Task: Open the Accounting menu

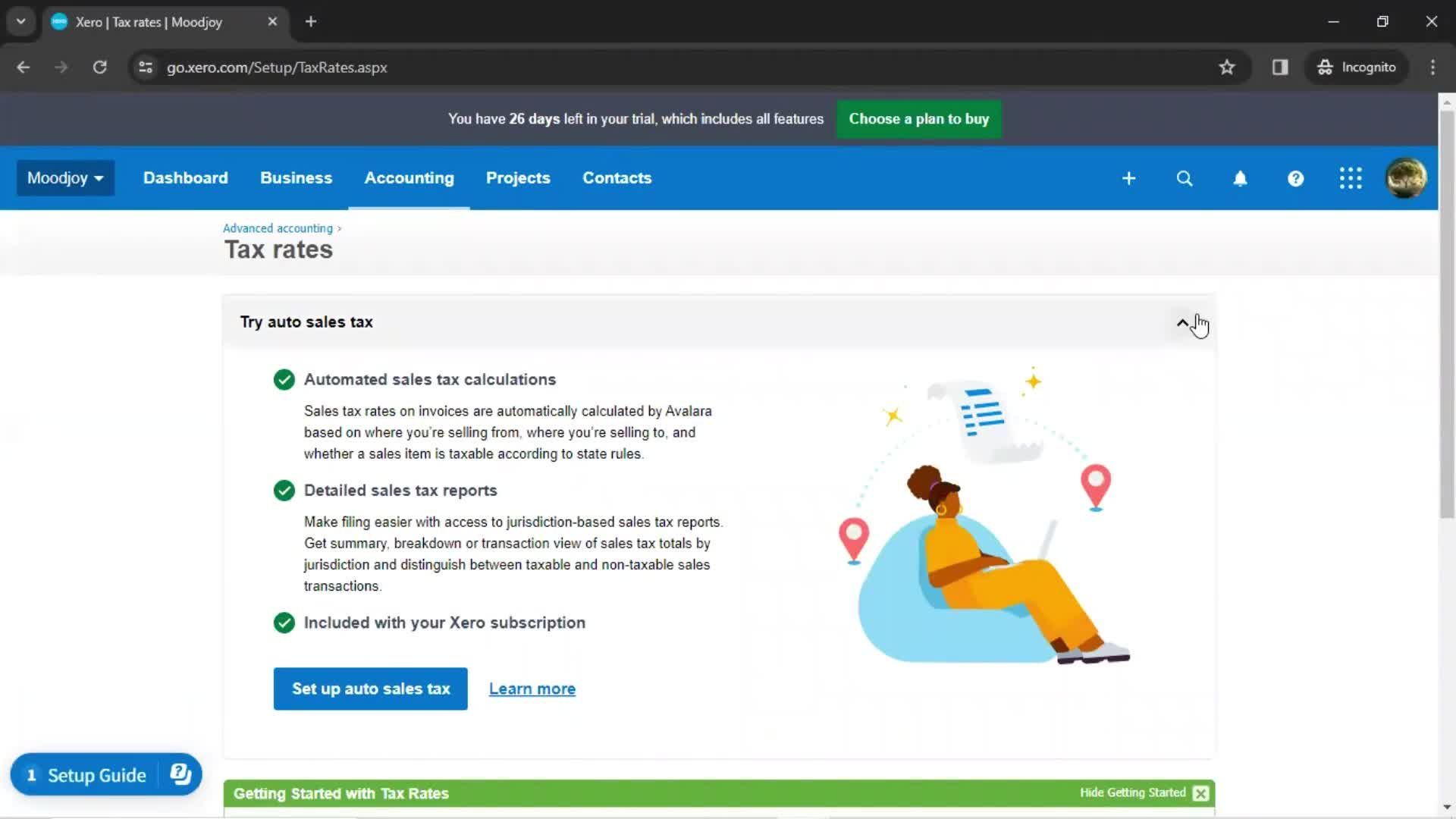Action: pyautogui.click(x=409, y=178)
